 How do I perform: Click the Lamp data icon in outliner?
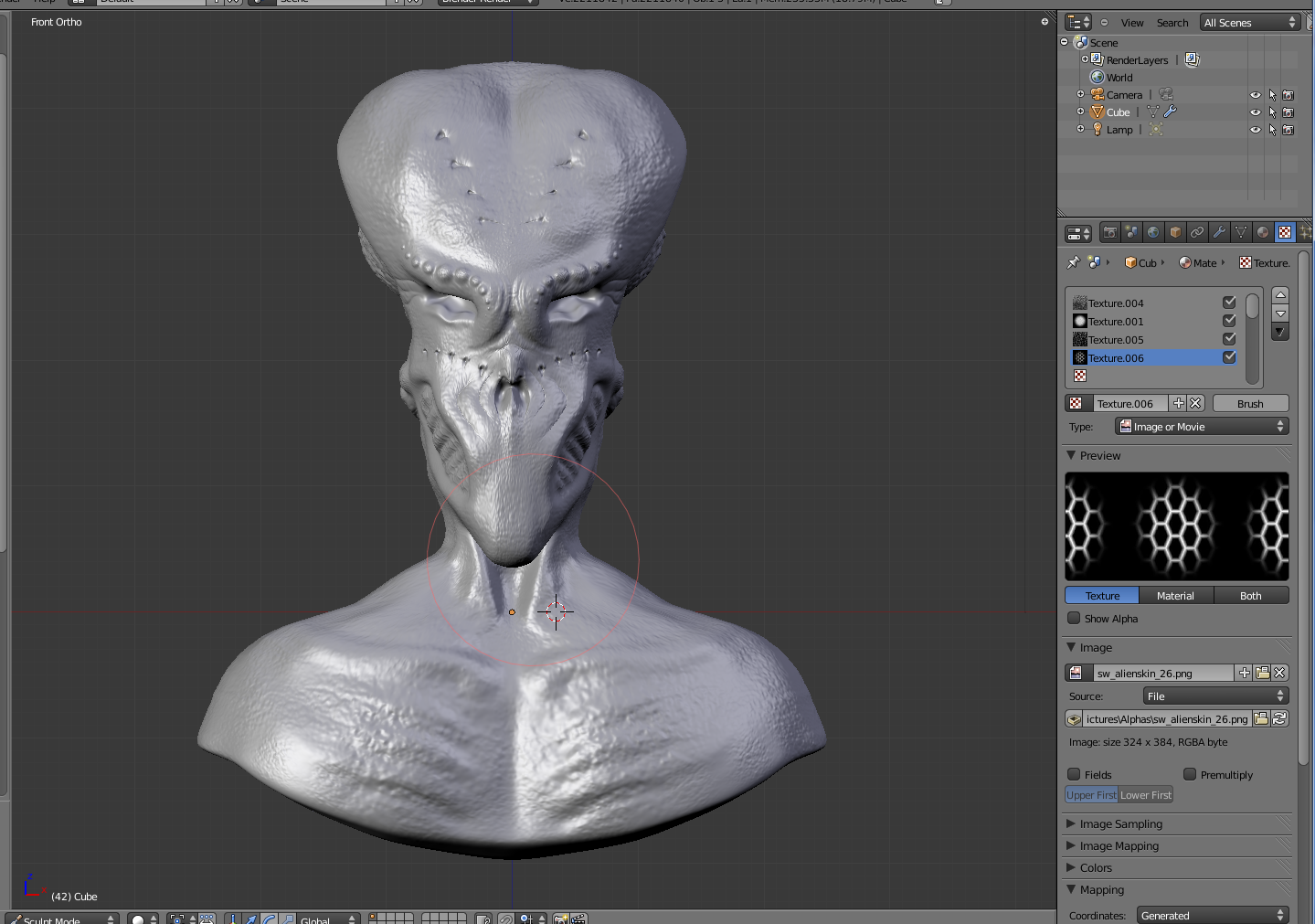(1156, 129)
